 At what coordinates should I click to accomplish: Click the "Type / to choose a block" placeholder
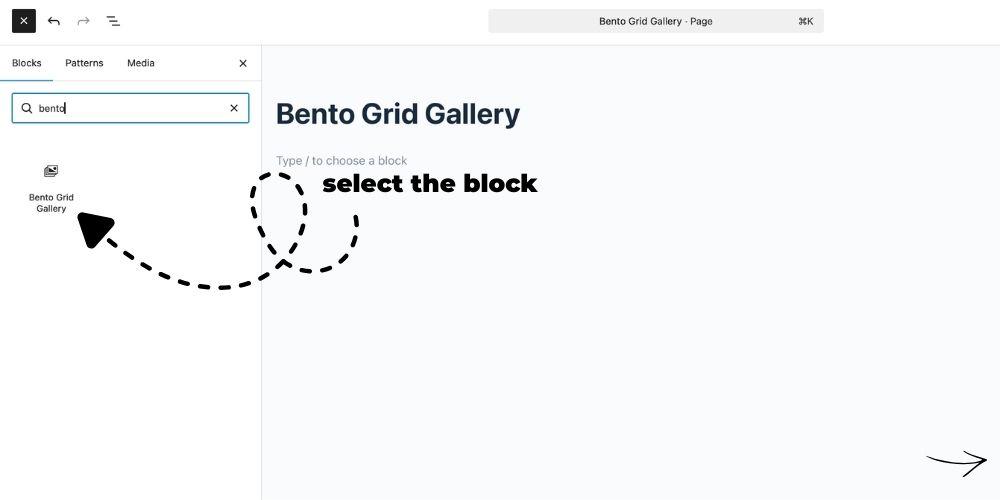[342, 161]
